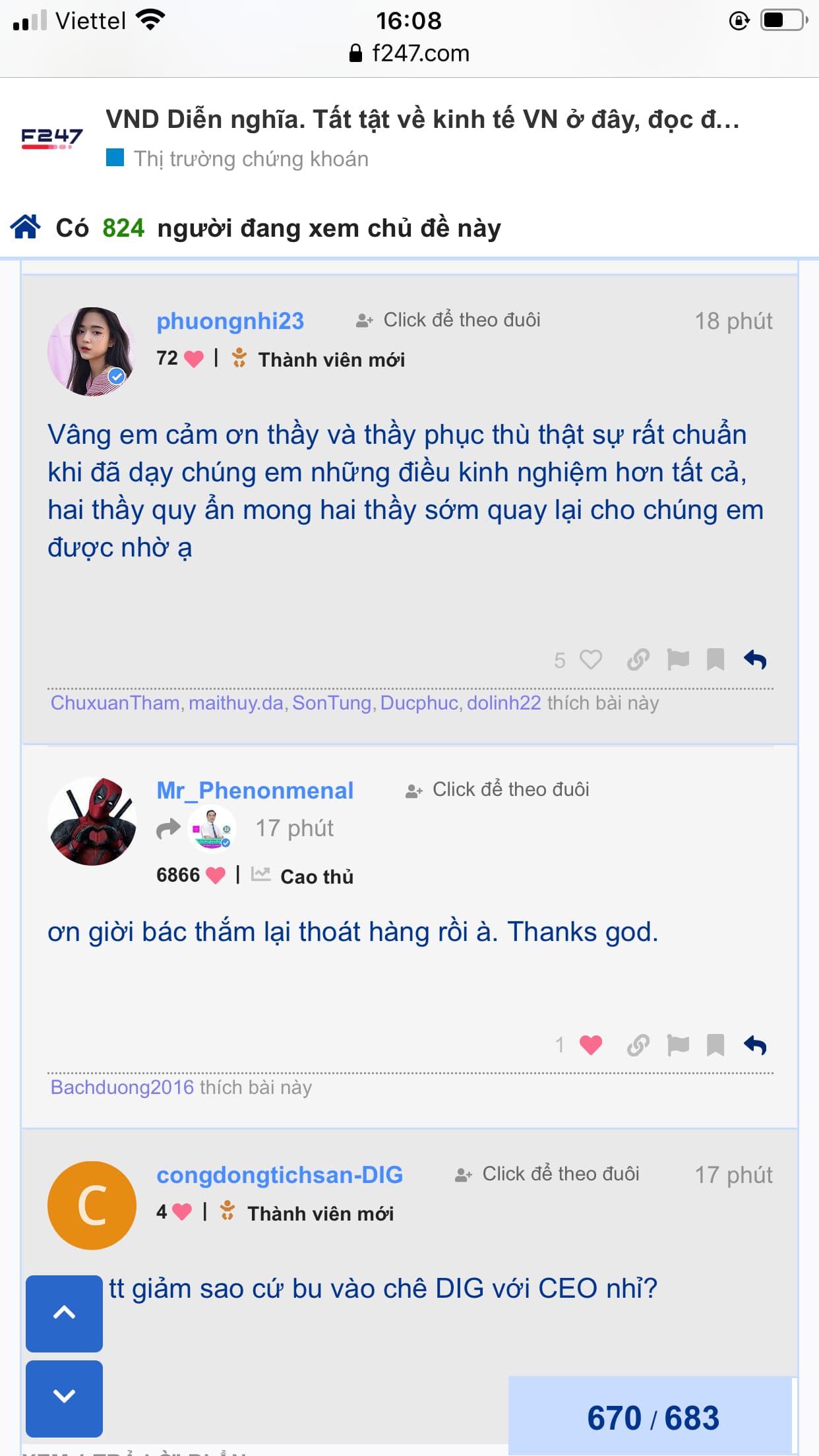Bookmark phuongnhi23's post

pos(715,659)
